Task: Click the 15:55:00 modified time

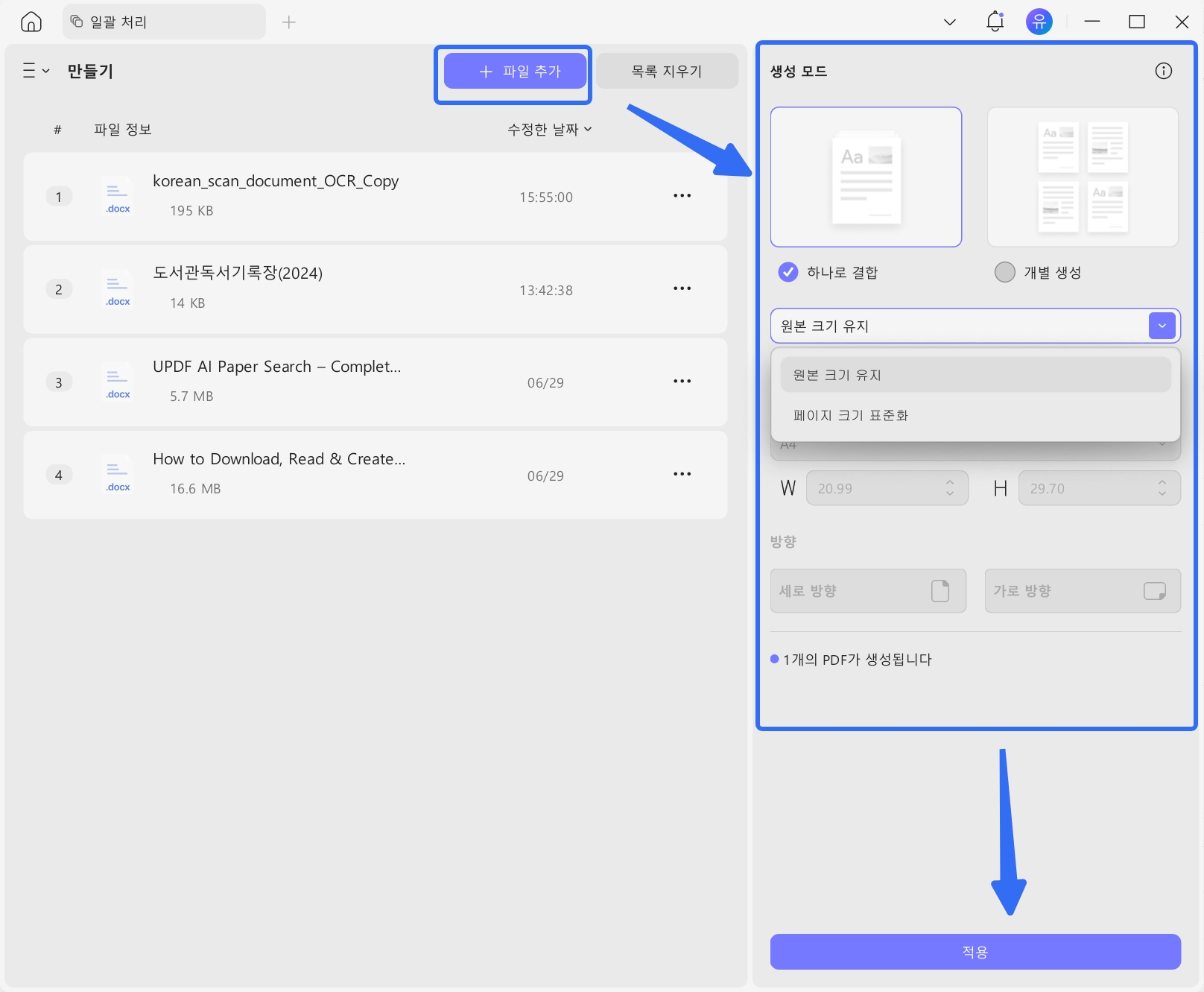Action: [546, 198]
